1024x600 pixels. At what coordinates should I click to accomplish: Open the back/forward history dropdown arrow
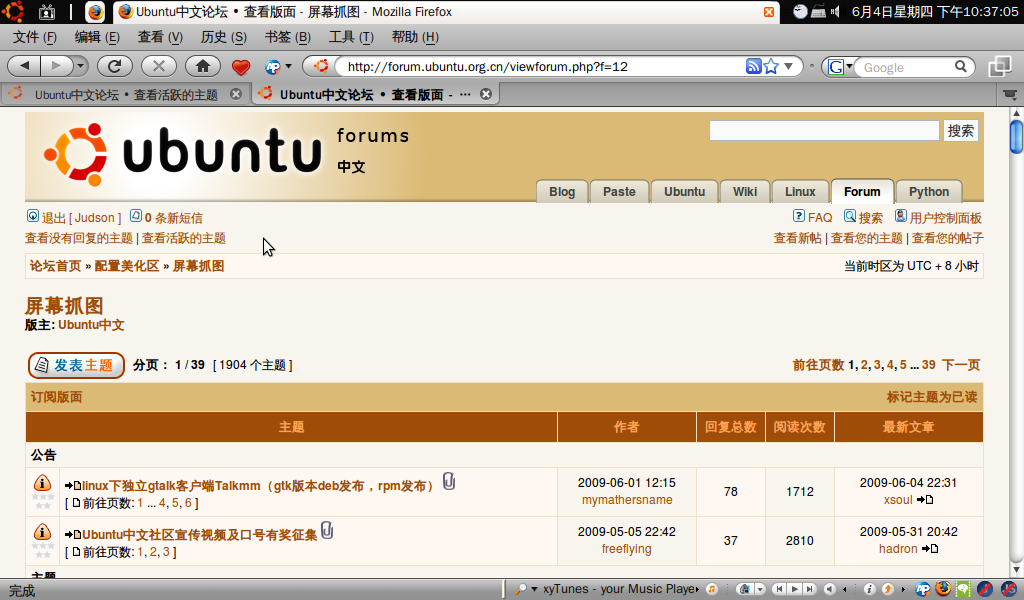pyautogui.click(x=80, y=66)
